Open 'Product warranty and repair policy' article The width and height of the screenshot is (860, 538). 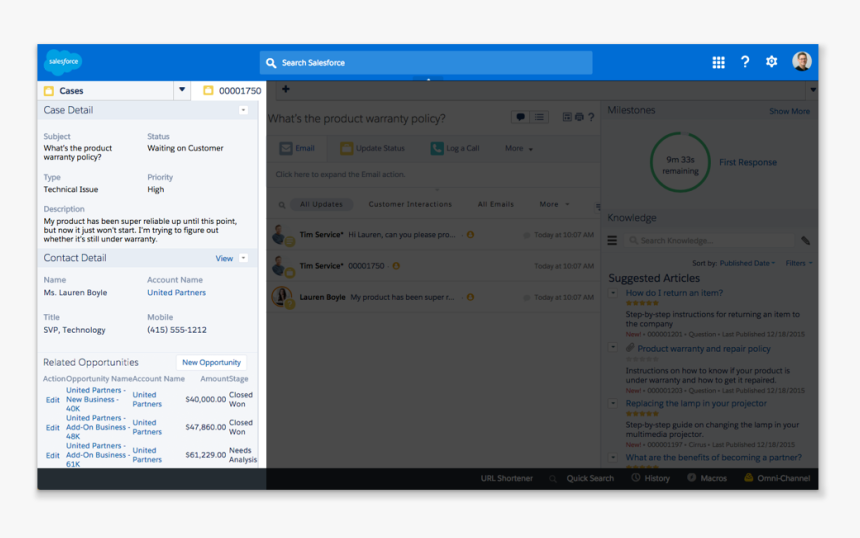(x=704, y=349)
